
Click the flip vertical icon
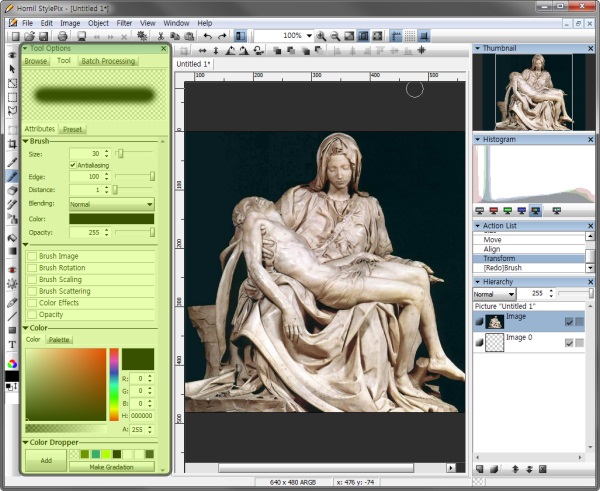(x=216, y=51)
